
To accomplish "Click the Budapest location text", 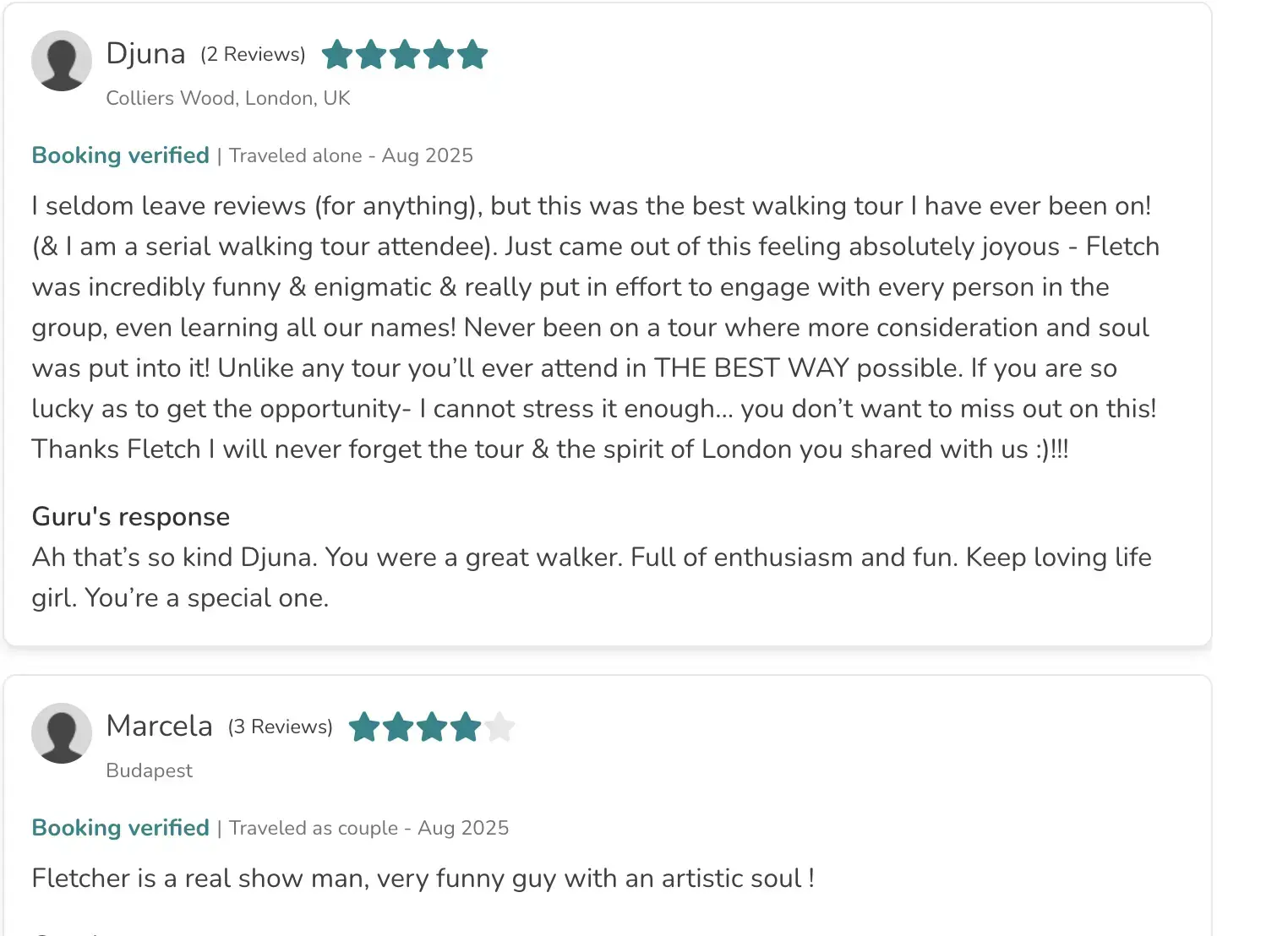I will (149, 770).
